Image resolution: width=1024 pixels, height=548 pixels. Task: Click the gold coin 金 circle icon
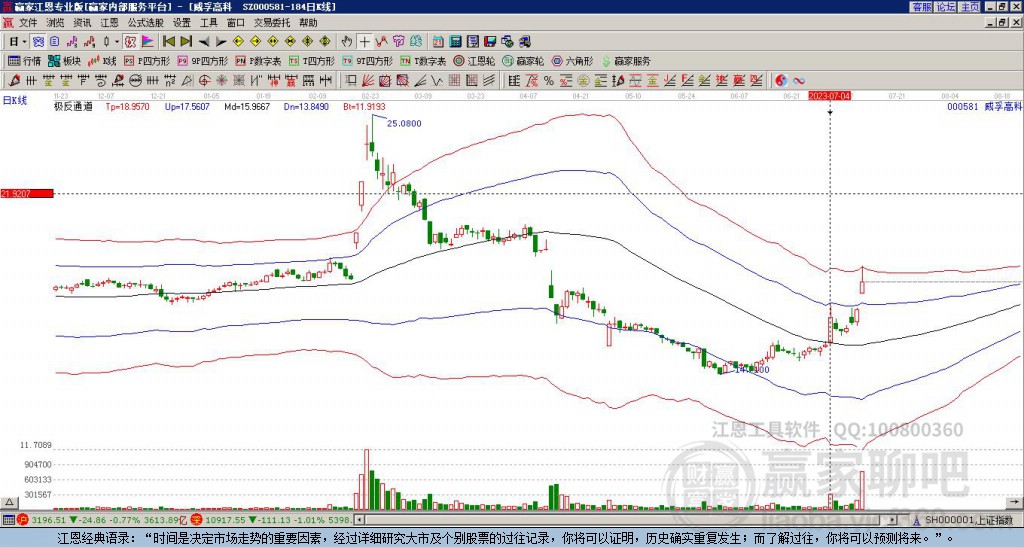583,80
